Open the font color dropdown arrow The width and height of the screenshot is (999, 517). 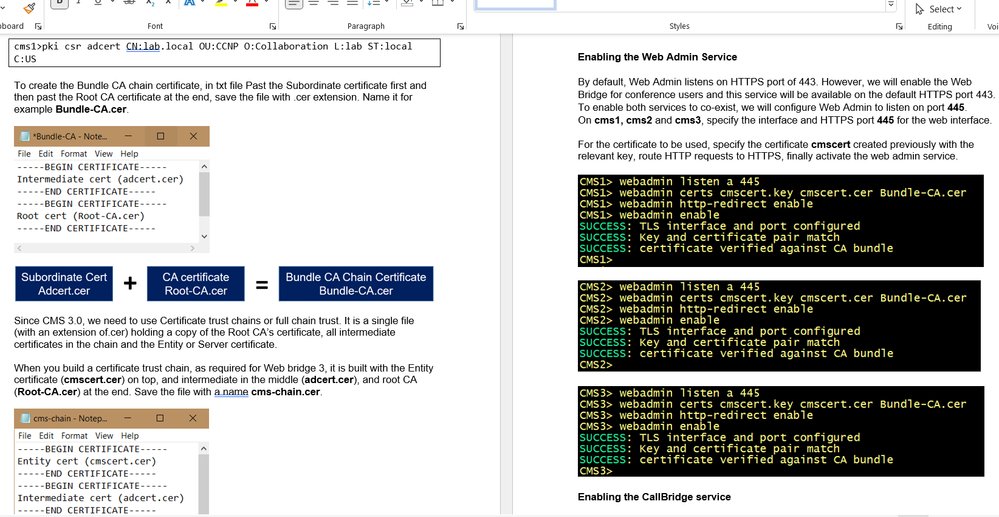coord(266,3)
